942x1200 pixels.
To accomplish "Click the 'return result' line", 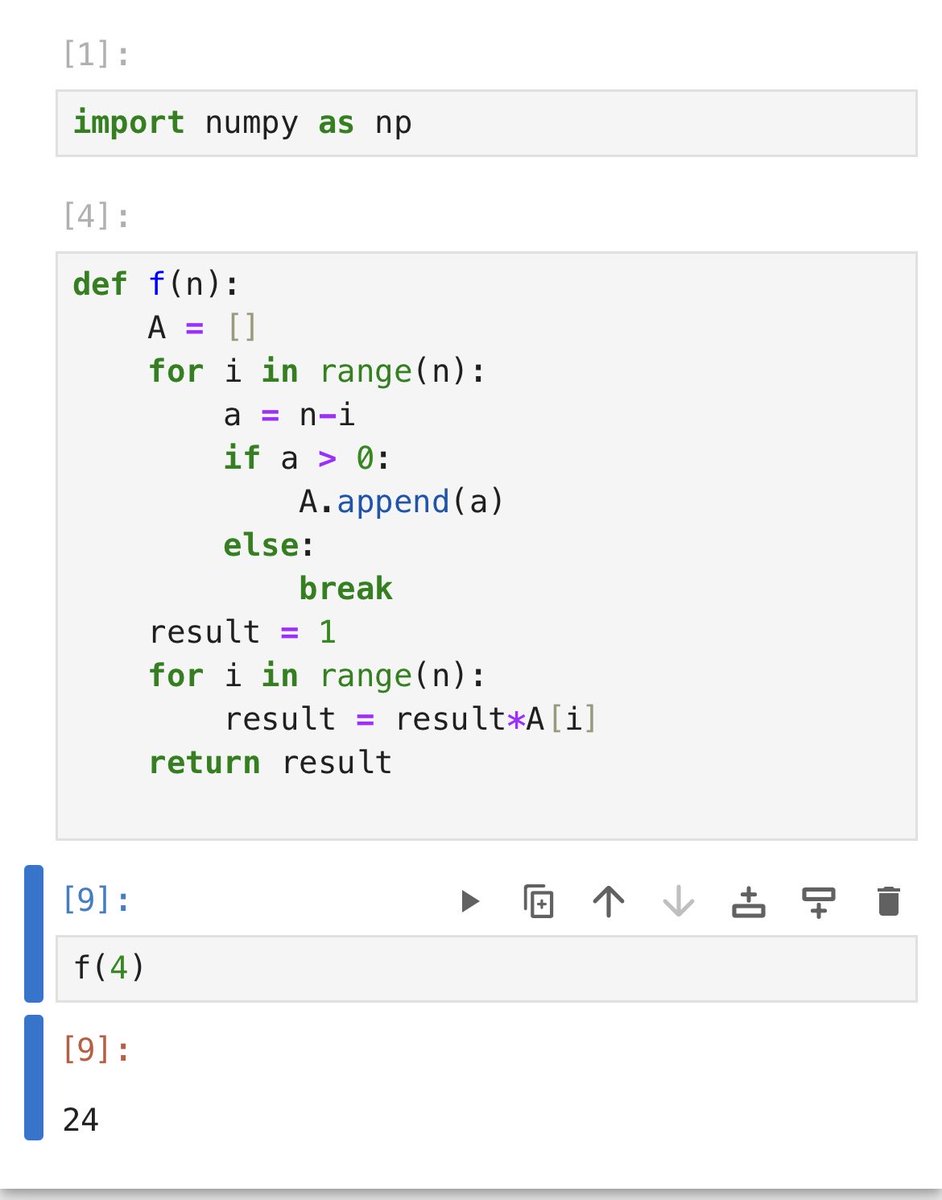I will pyautogui.click(x=270, y=763).
